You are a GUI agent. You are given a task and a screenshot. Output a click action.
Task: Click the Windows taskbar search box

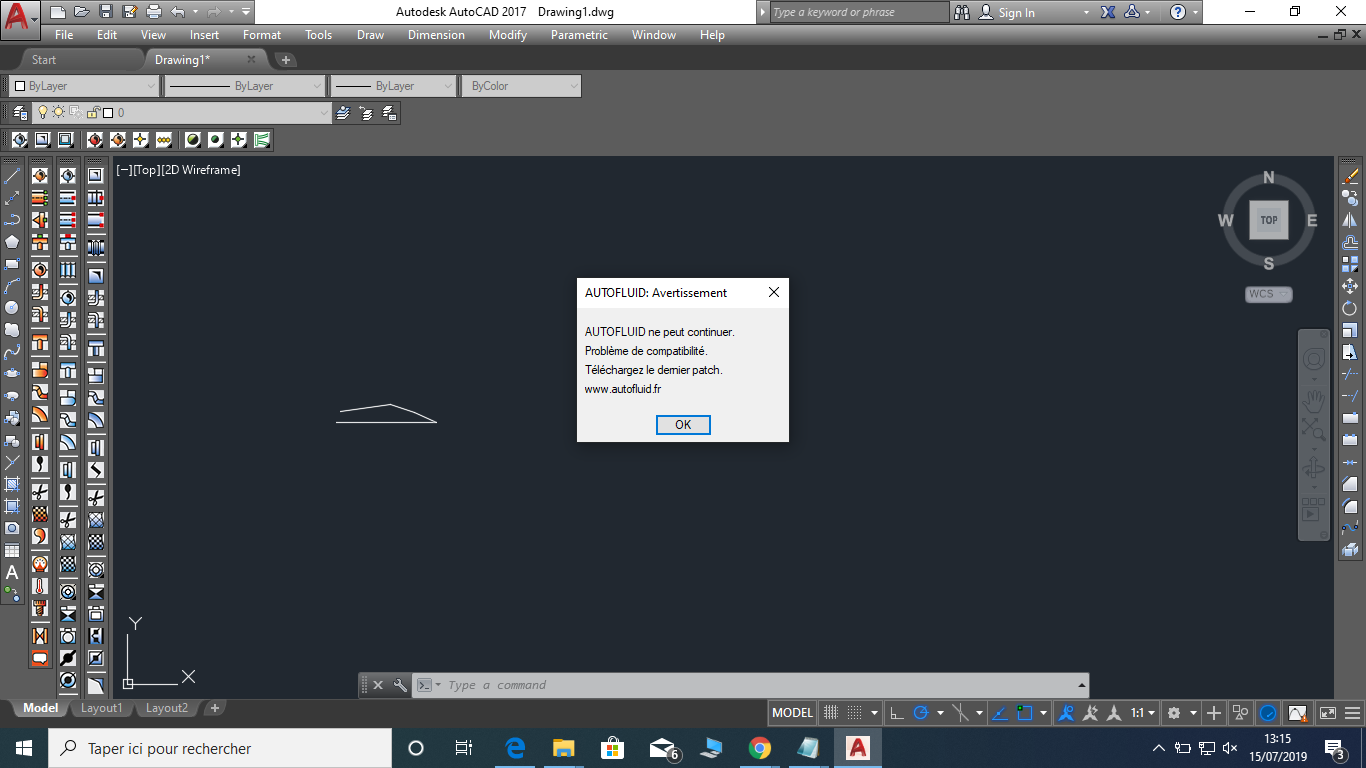click(220, 748)
